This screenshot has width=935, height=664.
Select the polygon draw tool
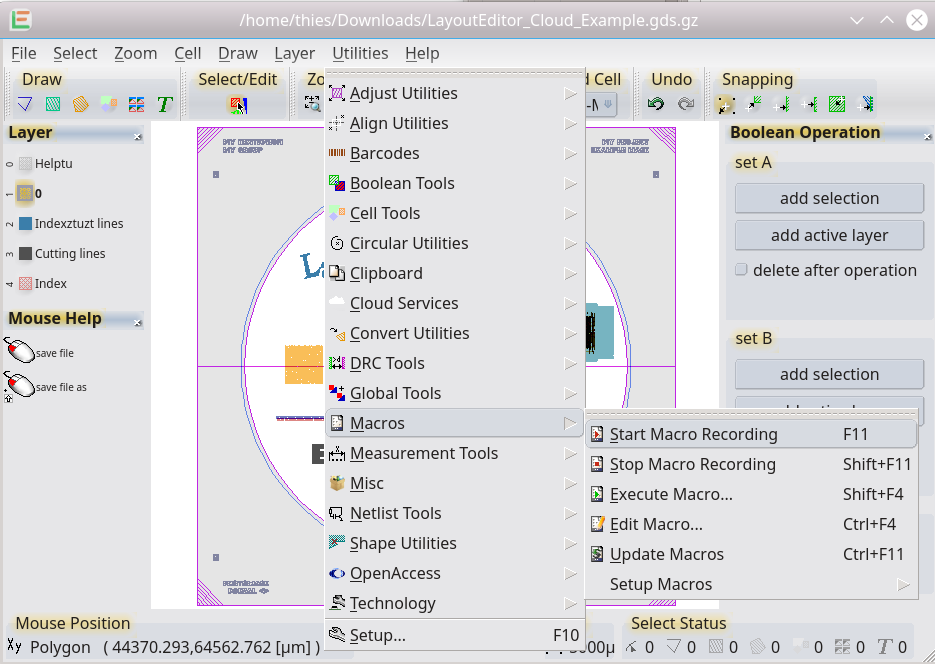(25, 104)
